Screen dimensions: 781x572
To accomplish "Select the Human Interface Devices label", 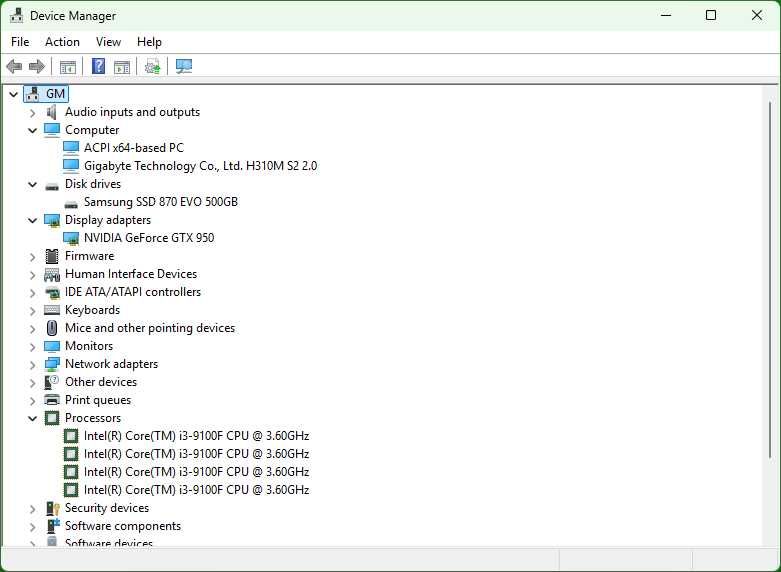I will [130, 274].
